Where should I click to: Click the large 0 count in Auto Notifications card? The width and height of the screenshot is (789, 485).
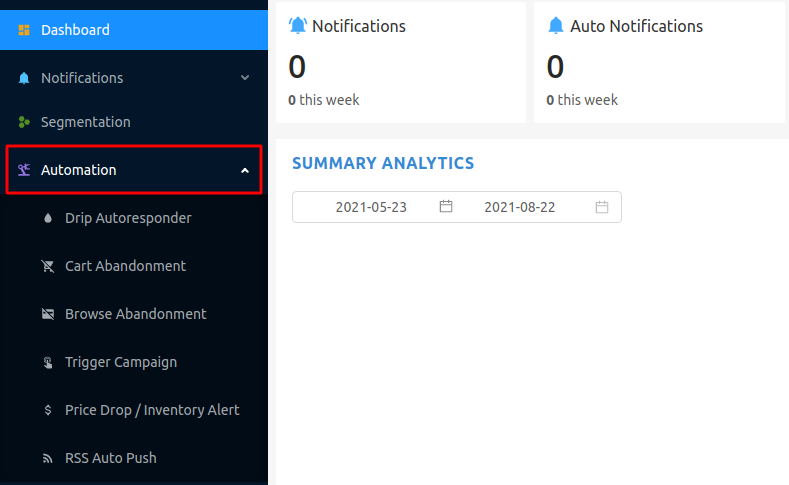coord(555,66)
